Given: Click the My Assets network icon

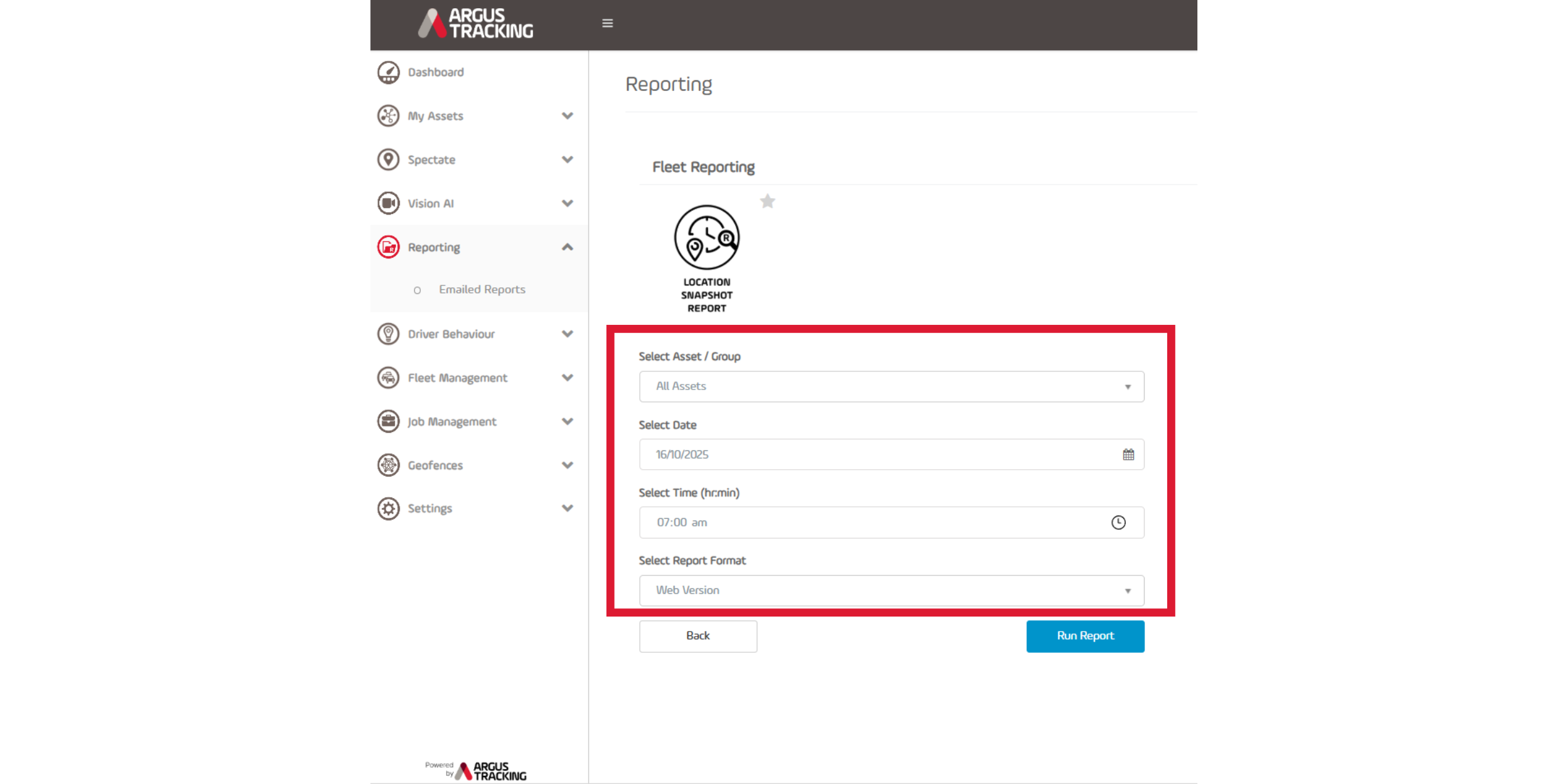Looking at the screenshot, I should (388, 116).
